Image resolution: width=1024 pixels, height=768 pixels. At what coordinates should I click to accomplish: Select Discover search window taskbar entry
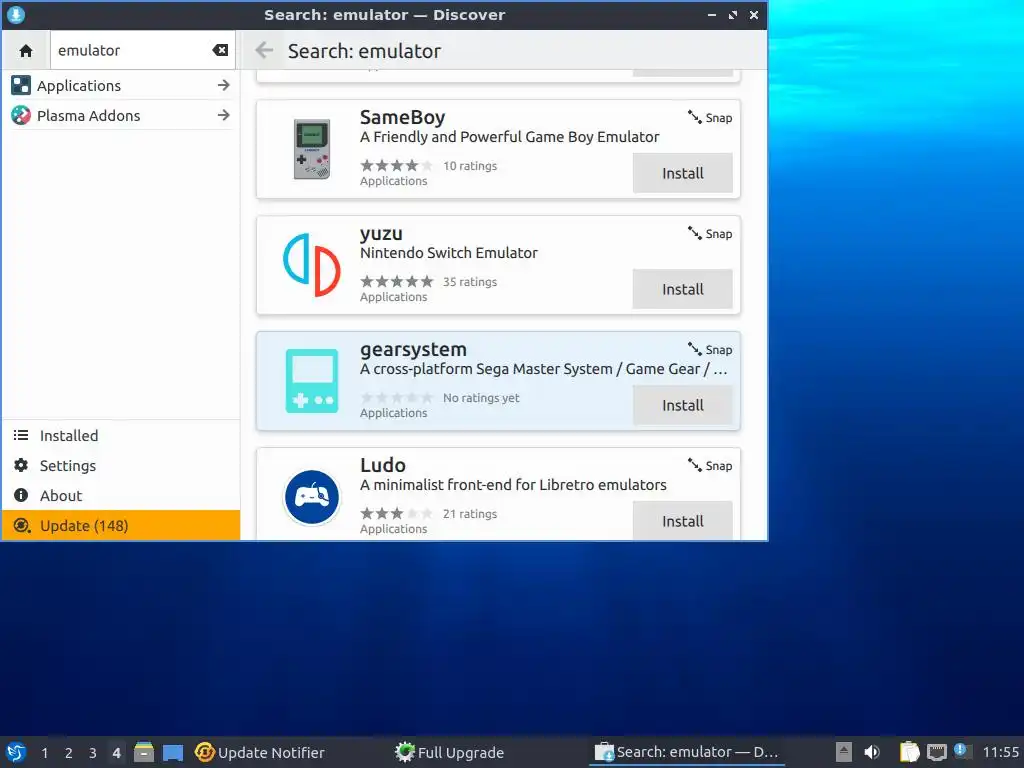coord(687,753)
